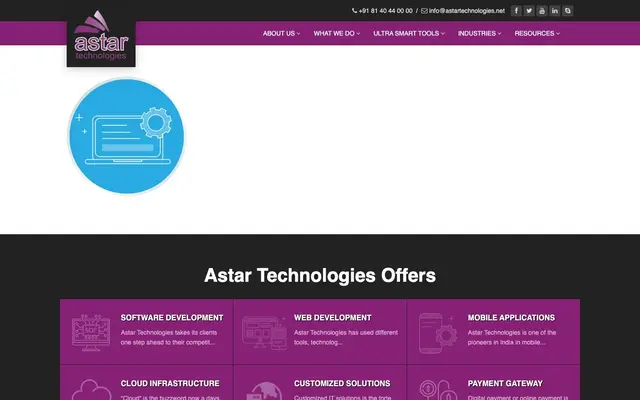The width and height of the screenshot is (640, 400).
Task: Open the Industries menu
Action: click(479, 33)
